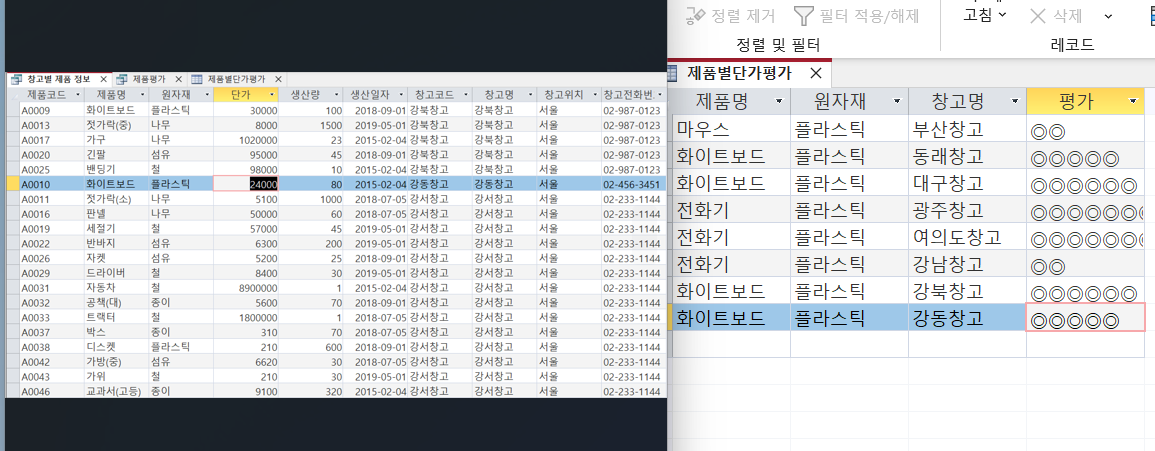Open the 고침 dropdown in ribbon
The height and width of the screenshot is (451, 1155).
point(1002,16)
